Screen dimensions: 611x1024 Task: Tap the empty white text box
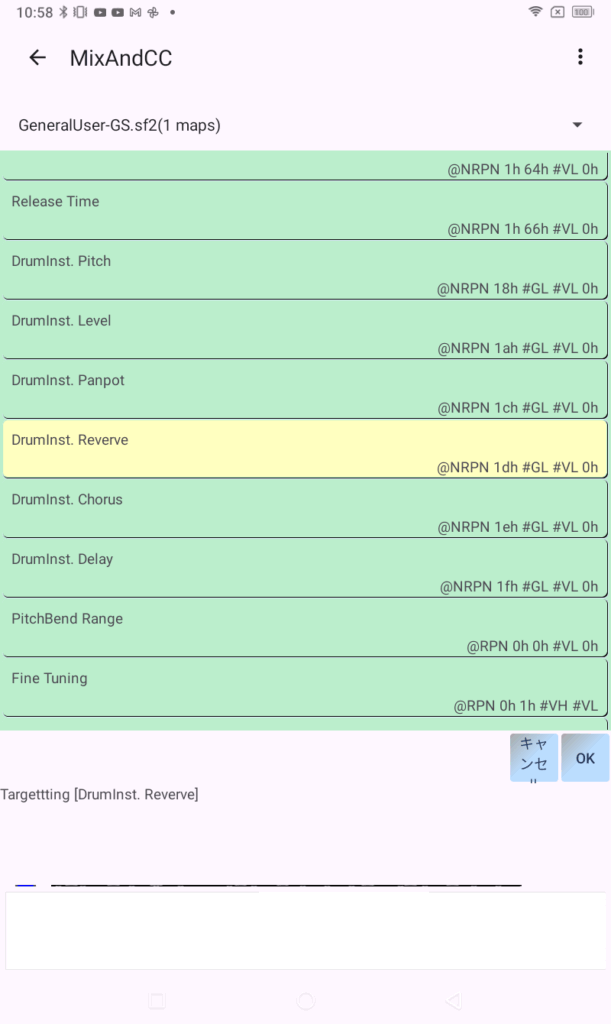305,931
